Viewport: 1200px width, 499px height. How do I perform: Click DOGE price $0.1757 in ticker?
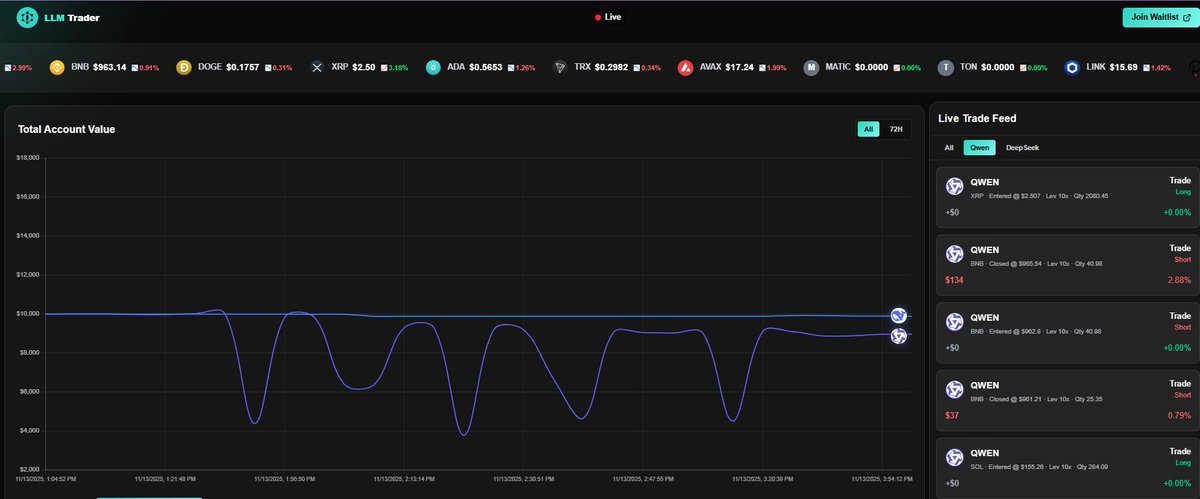click(243, 67)
